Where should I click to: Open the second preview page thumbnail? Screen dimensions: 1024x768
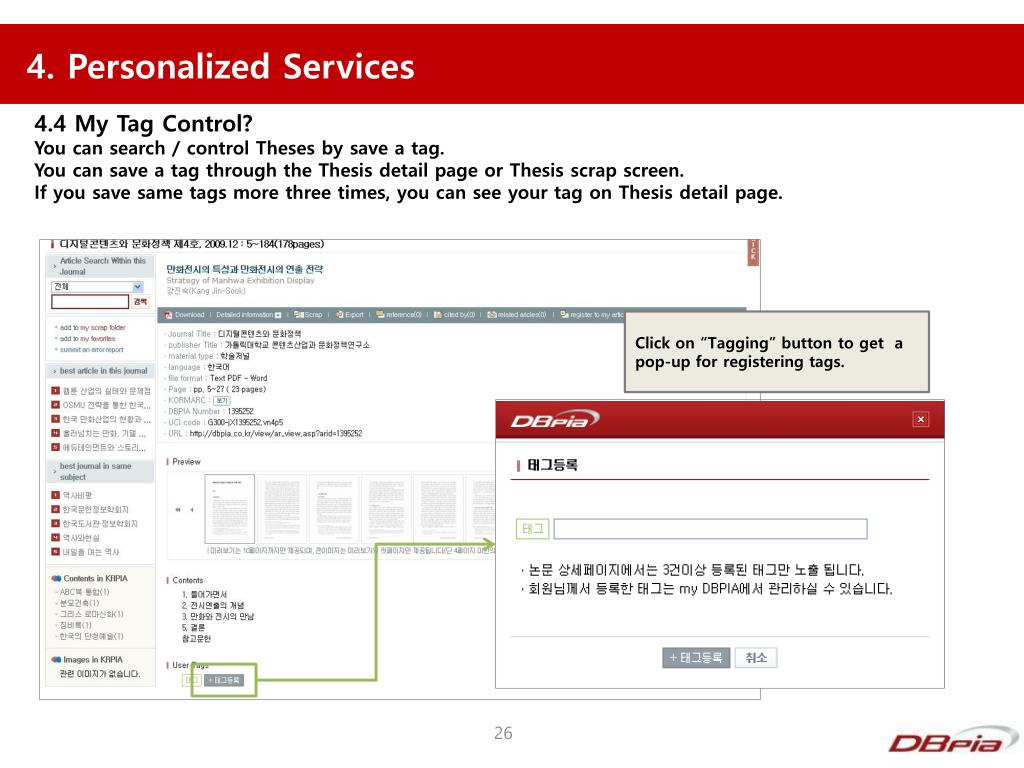pos(282,509)
